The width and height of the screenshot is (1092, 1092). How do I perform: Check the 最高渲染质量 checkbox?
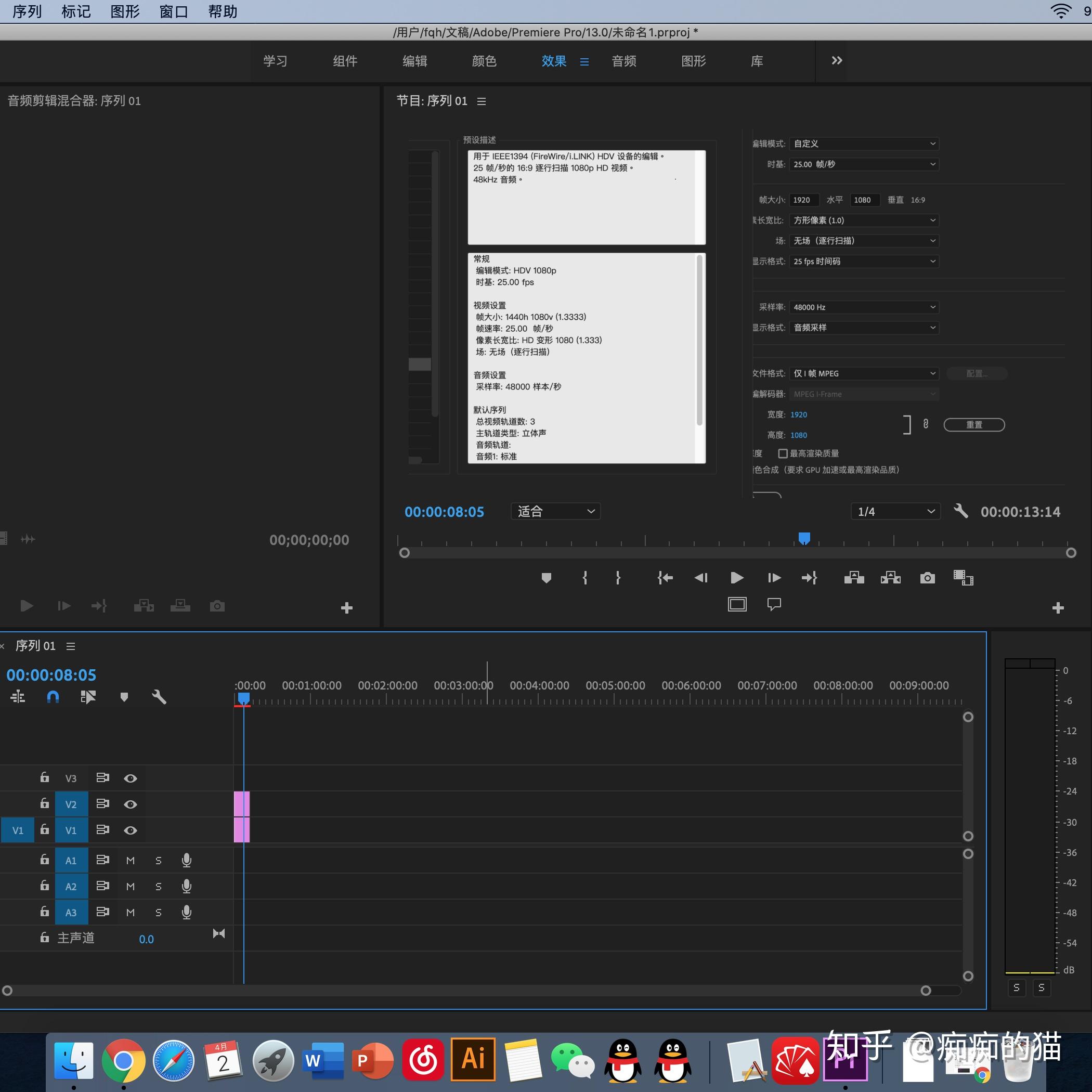783,453
